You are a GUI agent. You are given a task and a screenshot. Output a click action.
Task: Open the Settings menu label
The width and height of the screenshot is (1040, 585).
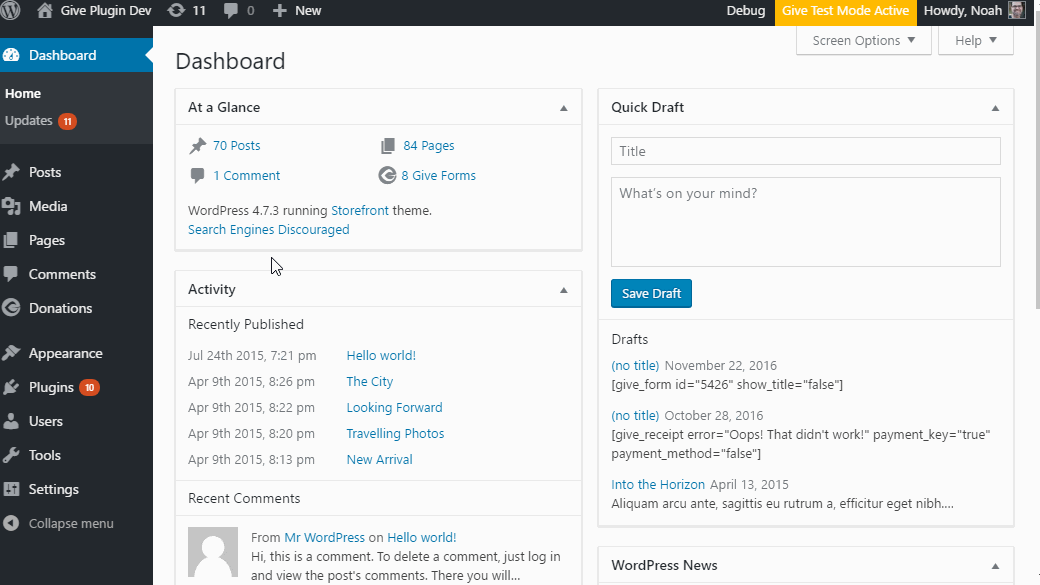(x=54, y=489)
